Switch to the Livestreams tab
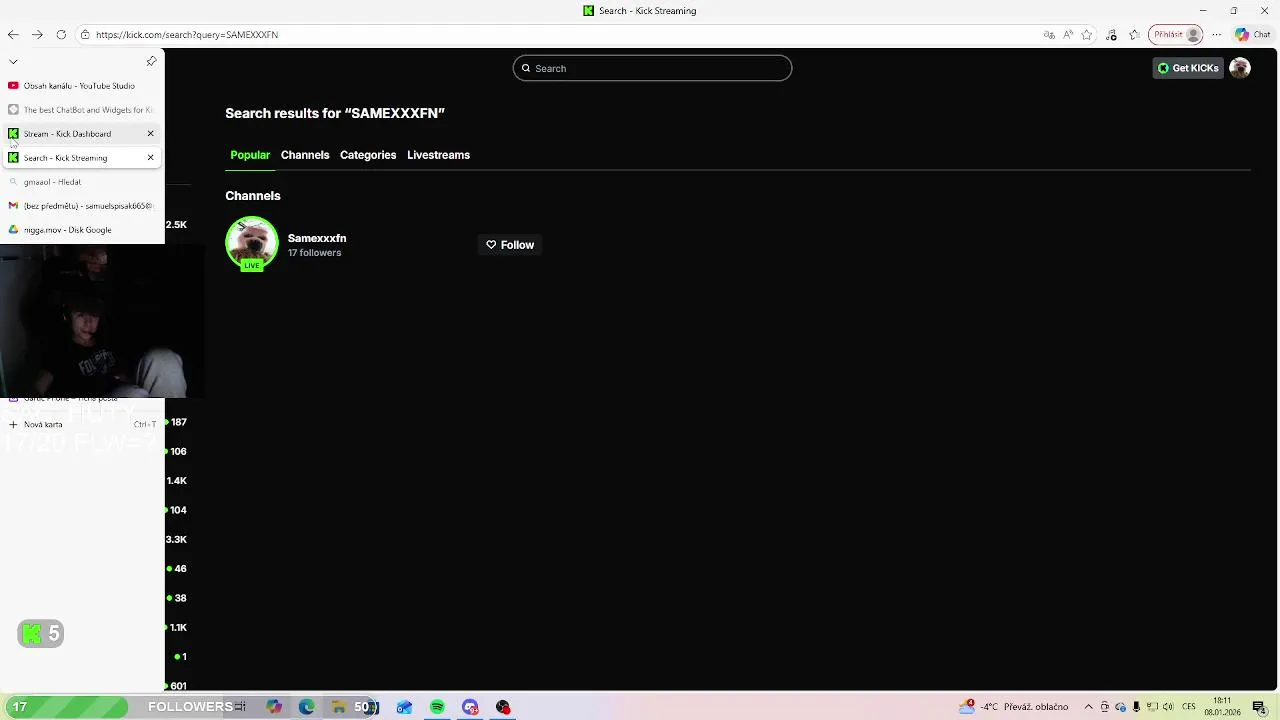 (438, 155)
